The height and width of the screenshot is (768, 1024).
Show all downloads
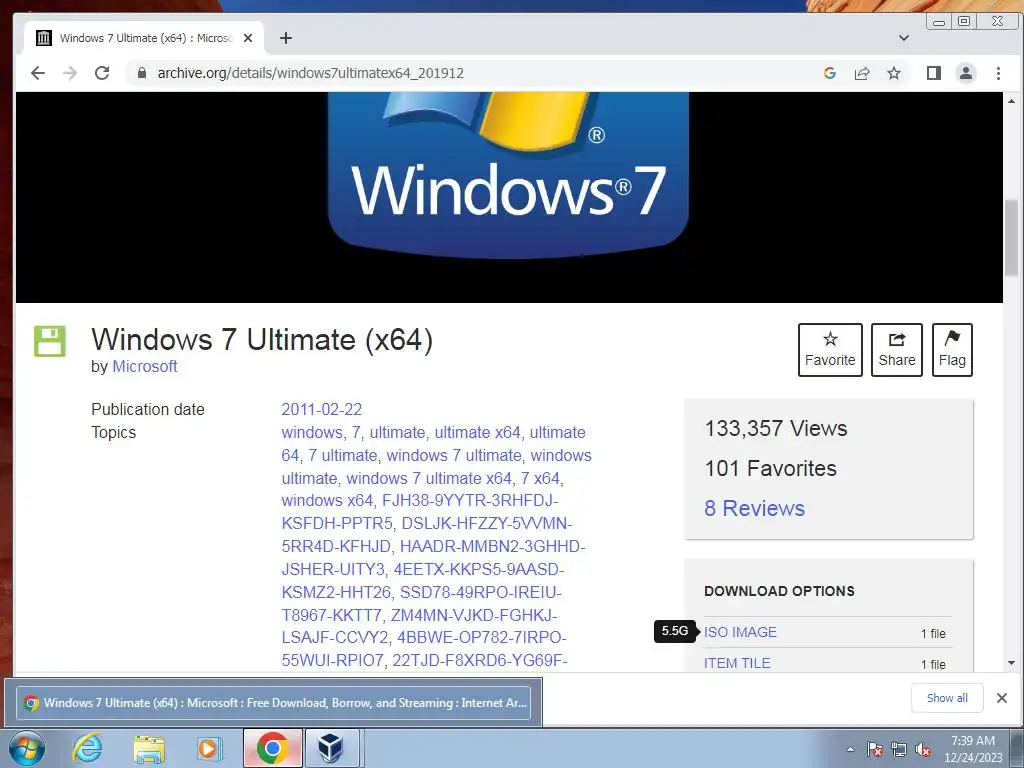coord(947,698)
